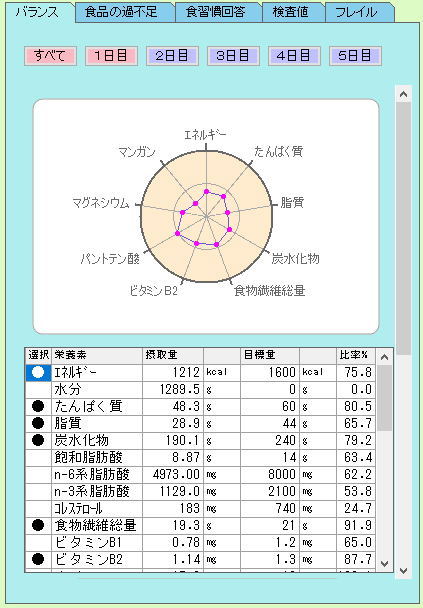423x608 pixels.
Task: Click the table's scroll up arrow
Action: 384,357
